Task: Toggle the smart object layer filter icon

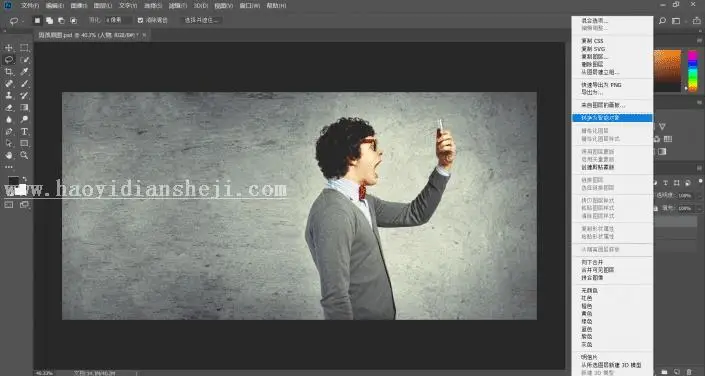Action: (687, 183)
